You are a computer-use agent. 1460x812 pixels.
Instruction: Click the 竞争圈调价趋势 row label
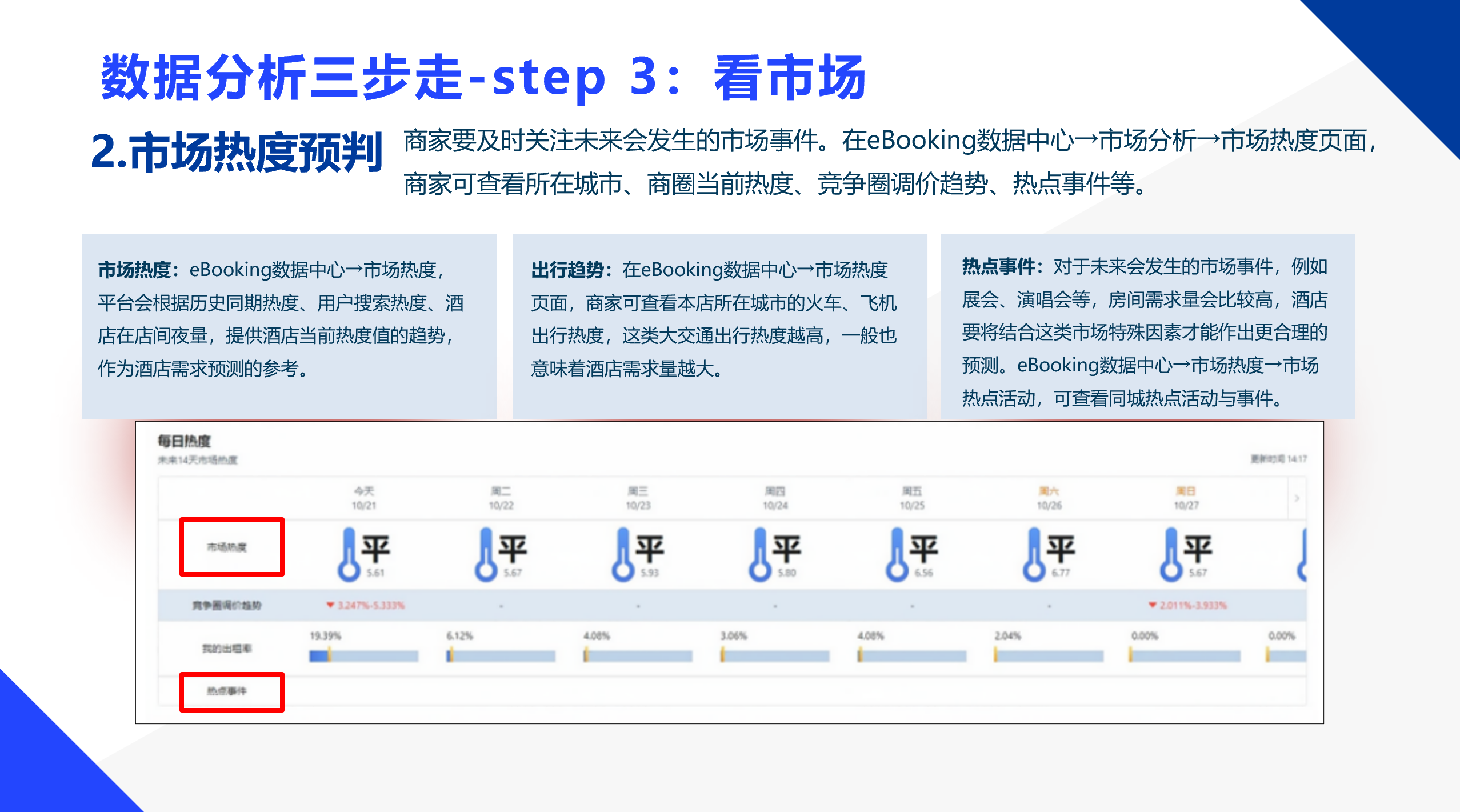tap(227, 605)
